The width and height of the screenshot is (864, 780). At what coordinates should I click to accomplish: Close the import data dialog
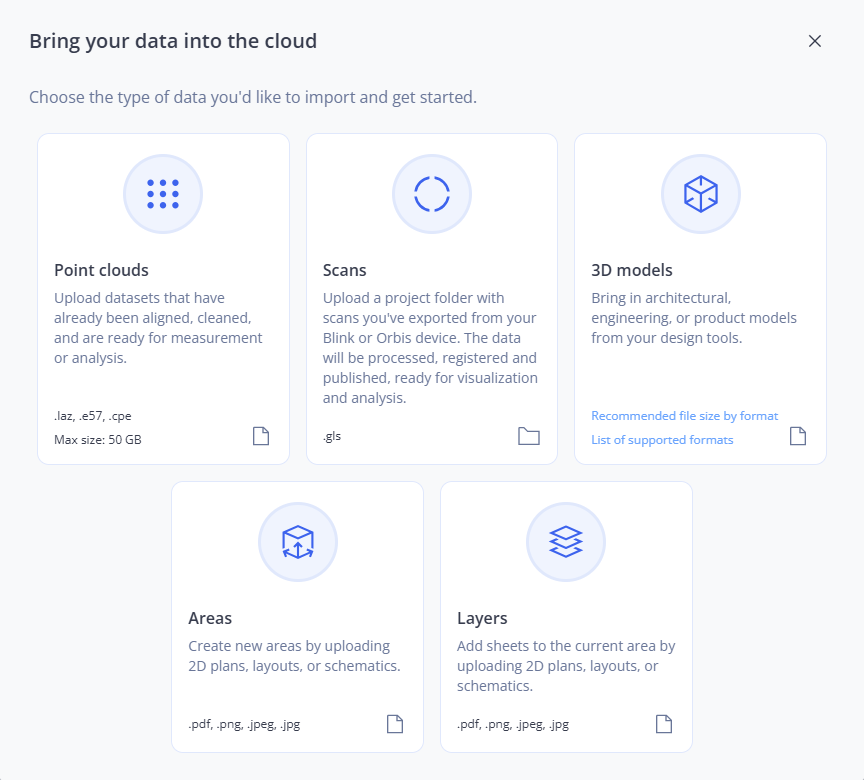point(815,41)
